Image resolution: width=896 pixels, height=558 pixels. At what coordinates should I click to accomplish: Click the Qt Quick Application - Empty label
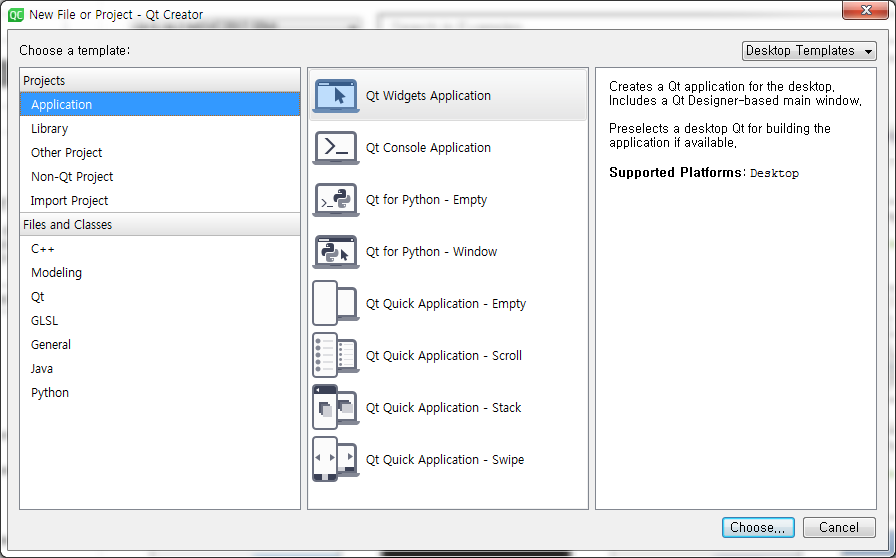[446, 304]
